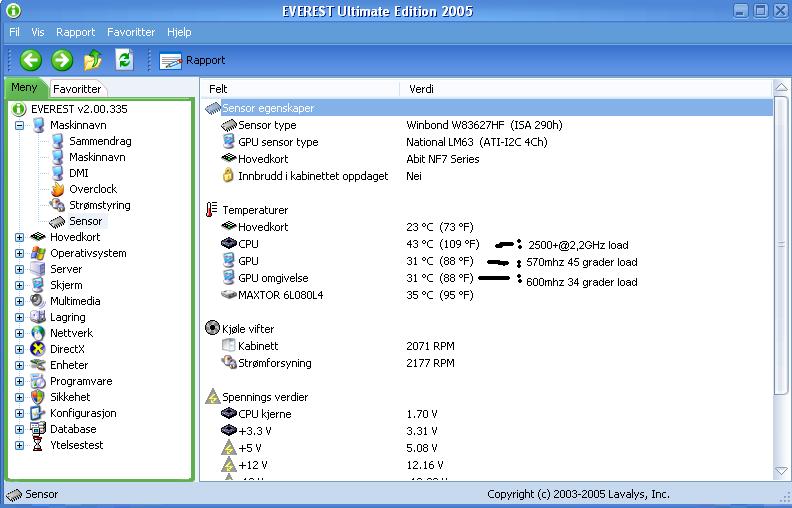Click the DirectX X icon
This screenshot has width=792, height=508.
(x=37, y=349)
